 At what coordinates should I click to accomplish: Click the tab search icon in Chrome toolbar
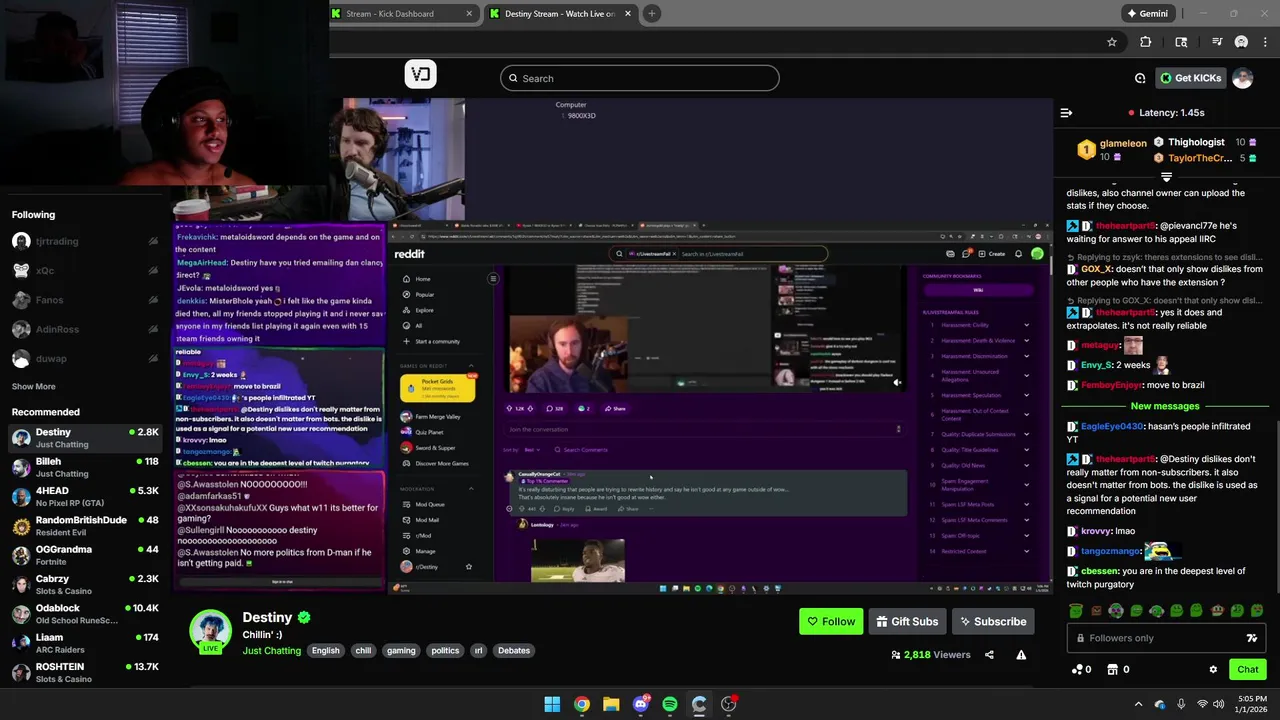[1181, 42]
